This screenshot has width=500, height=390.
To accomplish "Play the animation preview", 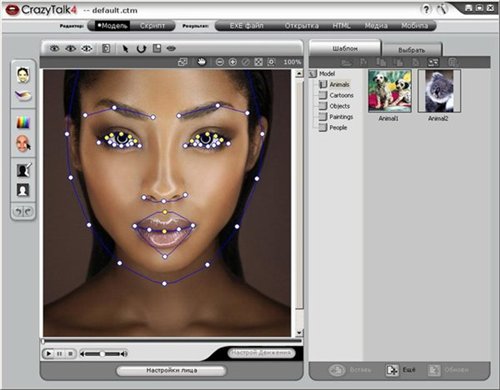I will click(x=49, y=353).
